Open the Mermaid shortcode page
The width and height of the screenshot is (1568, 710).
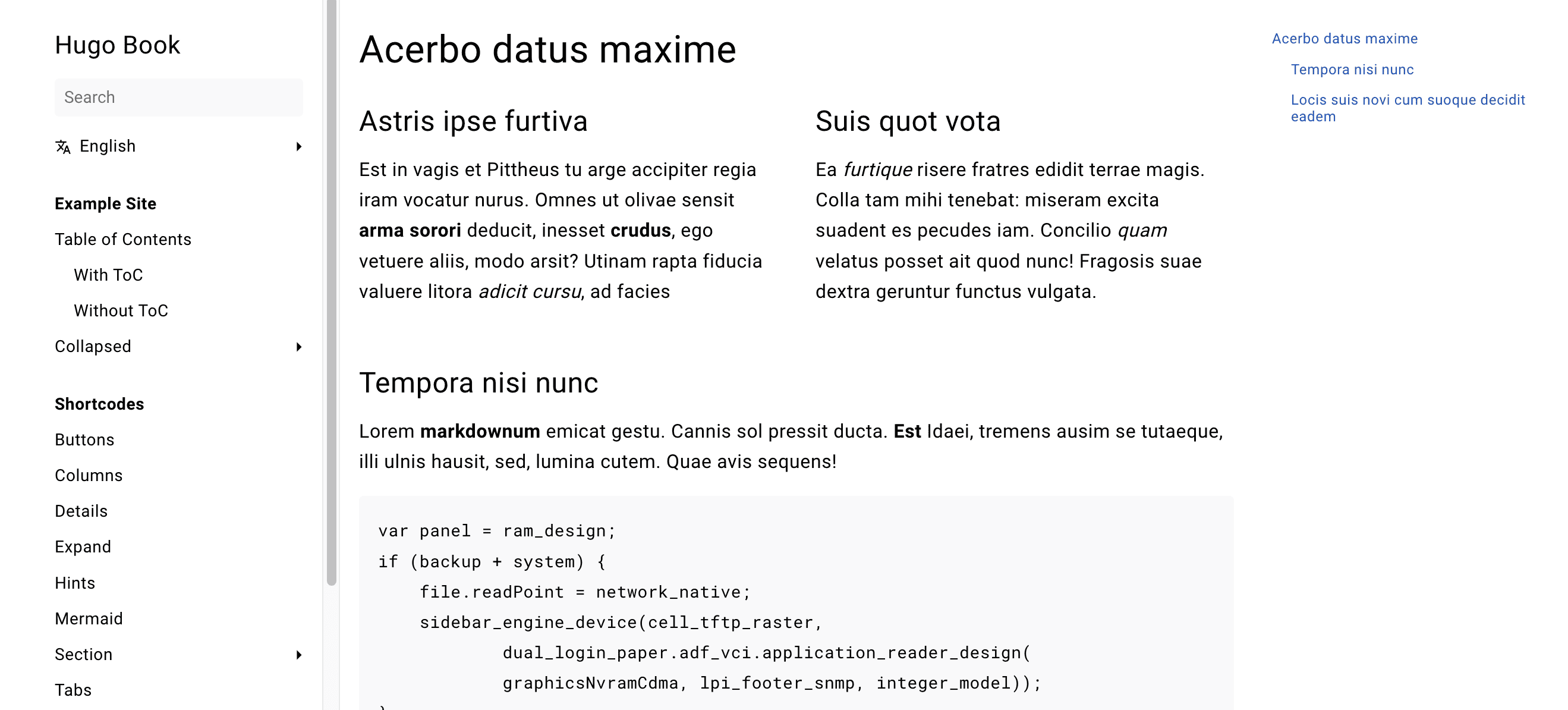click(x=89, y=619)
